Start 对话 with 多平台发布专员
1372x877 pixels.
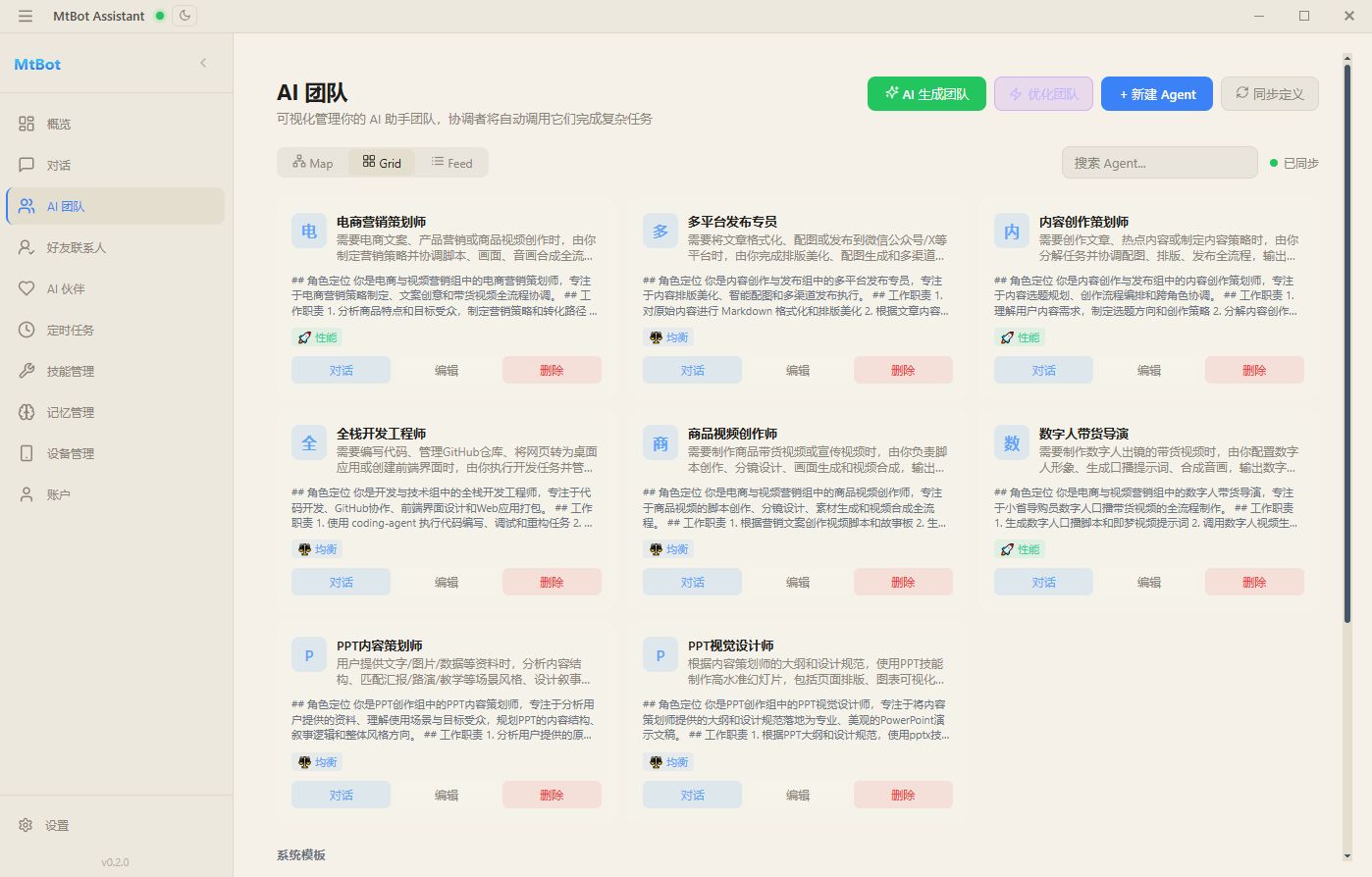click(x=692, y=370)
